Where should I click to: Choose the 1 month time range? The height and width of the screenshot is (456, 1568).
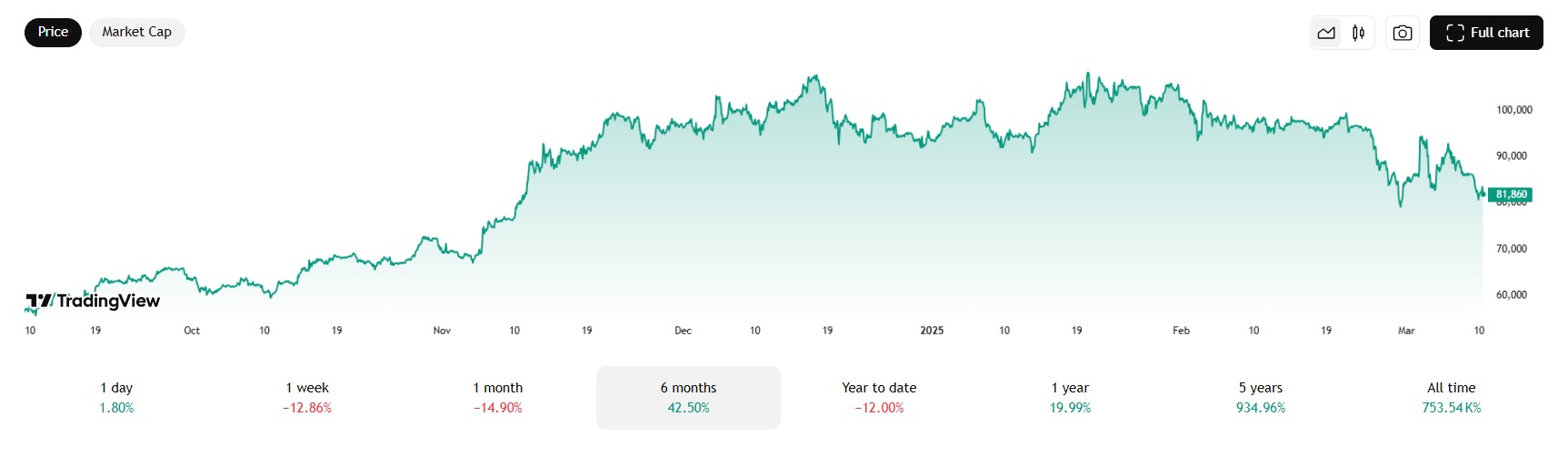click(497, 398)
